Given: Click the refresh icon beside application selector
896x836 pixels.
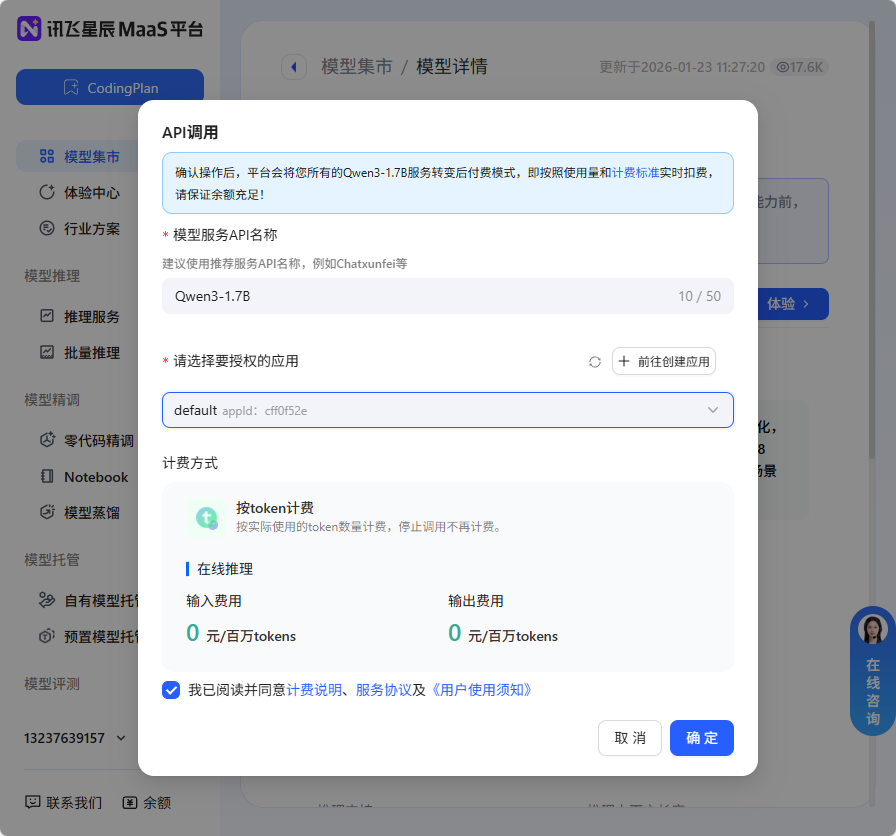Looking at the screenshot, I should tap(595, 362).
